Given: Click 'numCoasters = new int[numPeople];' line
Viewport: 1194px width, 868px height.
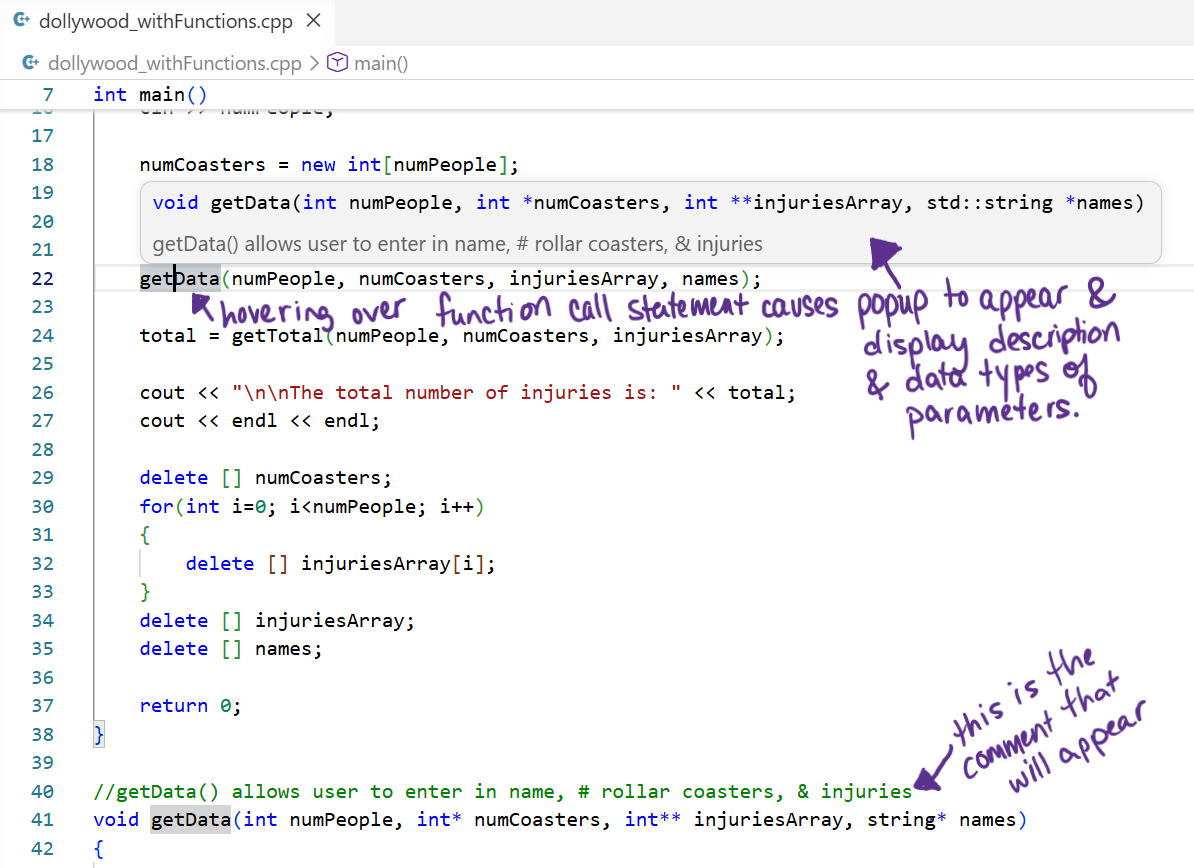Looking at the screenshot, I should click(329, 164).
